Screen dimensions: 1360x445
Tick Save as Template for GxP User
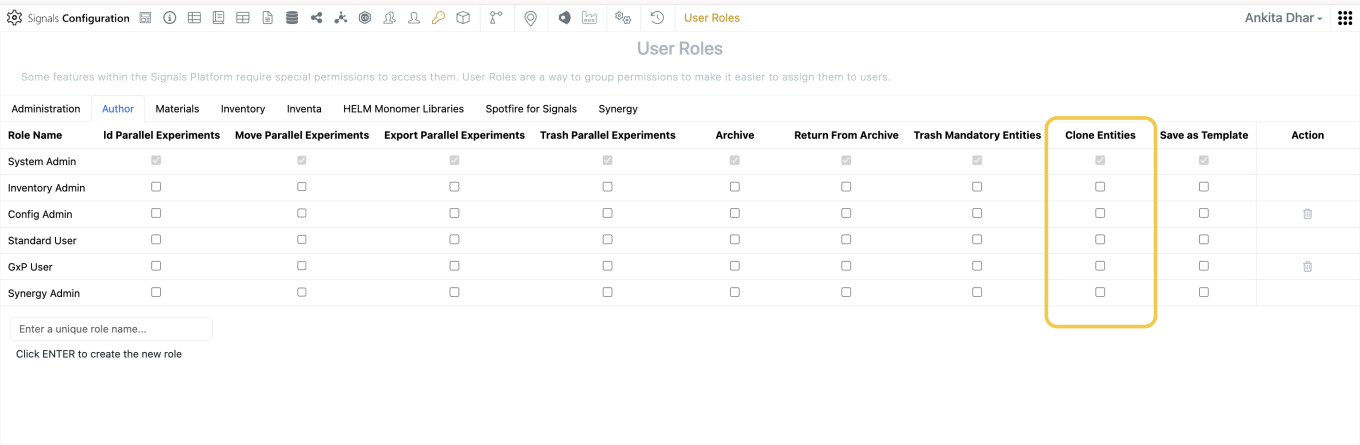pos(1204,266)
